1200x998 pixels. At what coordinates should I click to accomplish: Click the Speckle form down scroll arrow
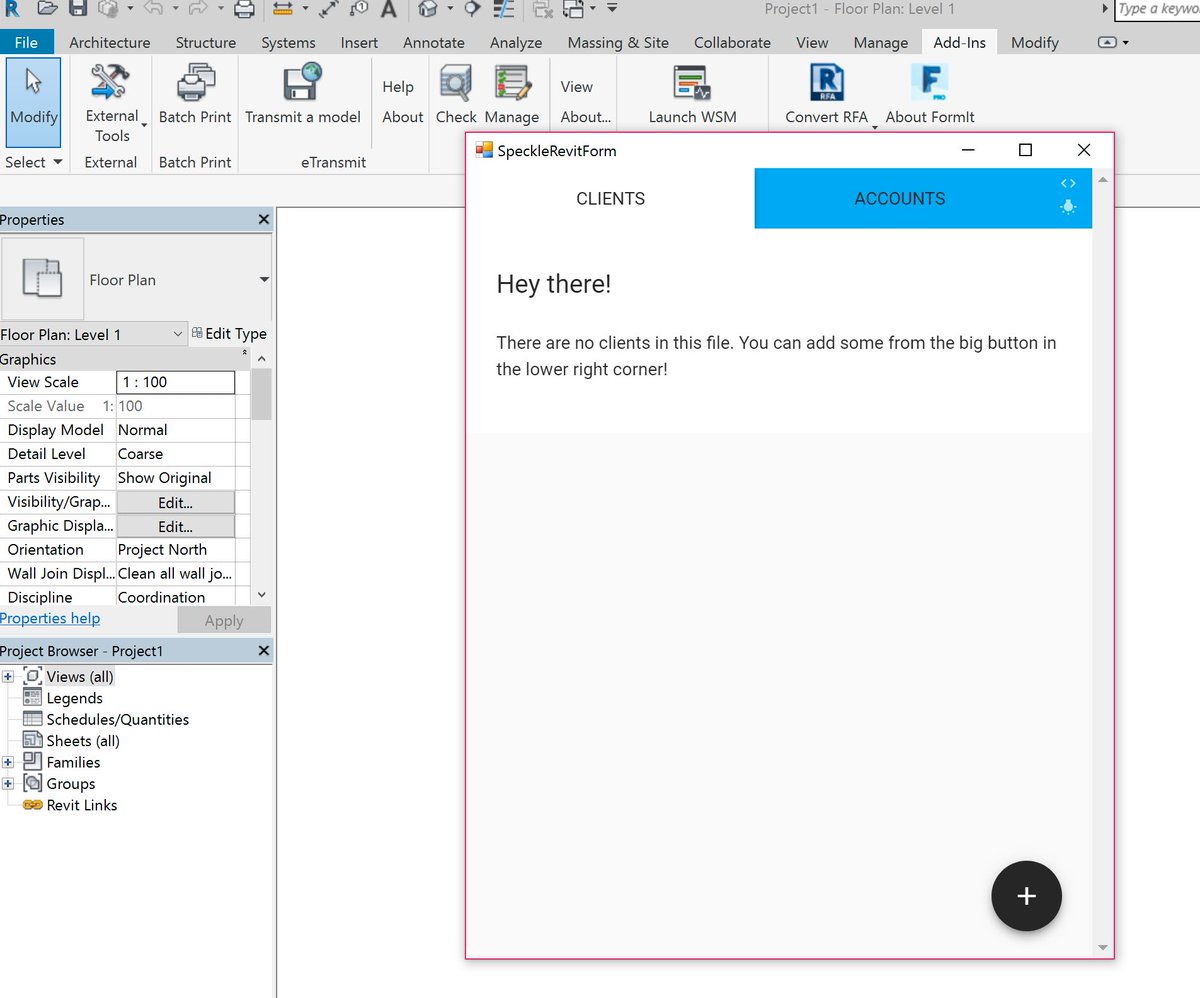point(1103,947)
